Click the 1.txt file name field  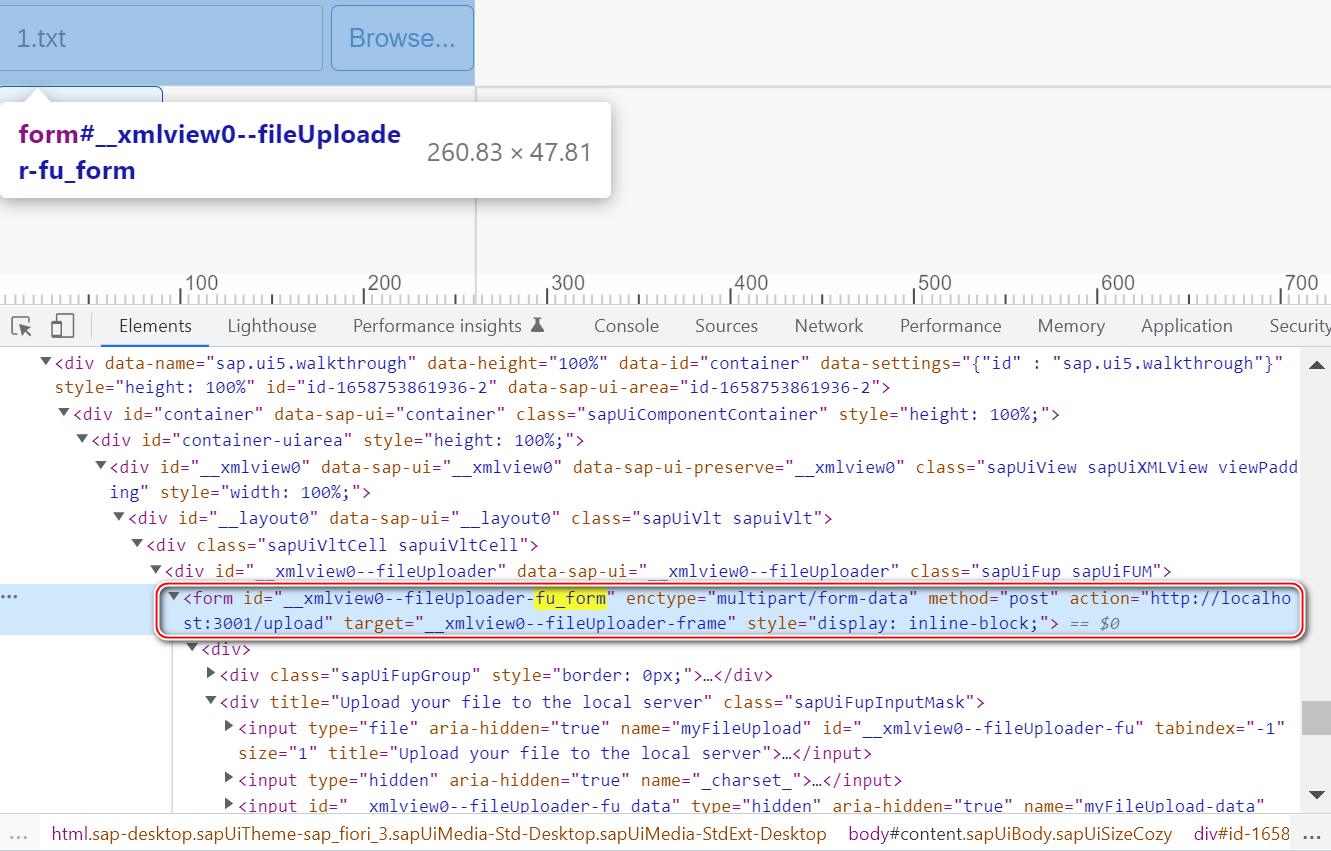[x=160, y=38]
